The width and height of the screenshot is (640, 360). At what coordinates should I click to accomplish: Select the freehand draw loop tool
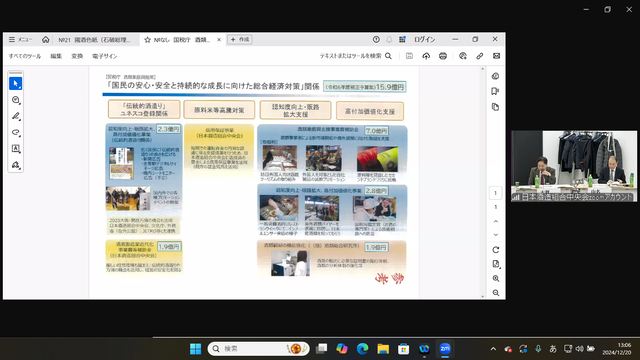(16, 132)
